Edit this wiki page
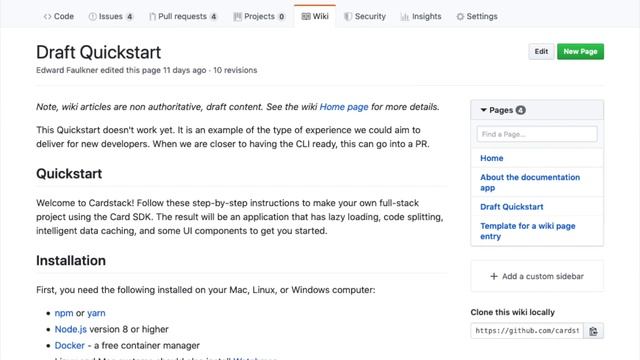This screenshot has width=640, height=360. (x=541, y=51)
